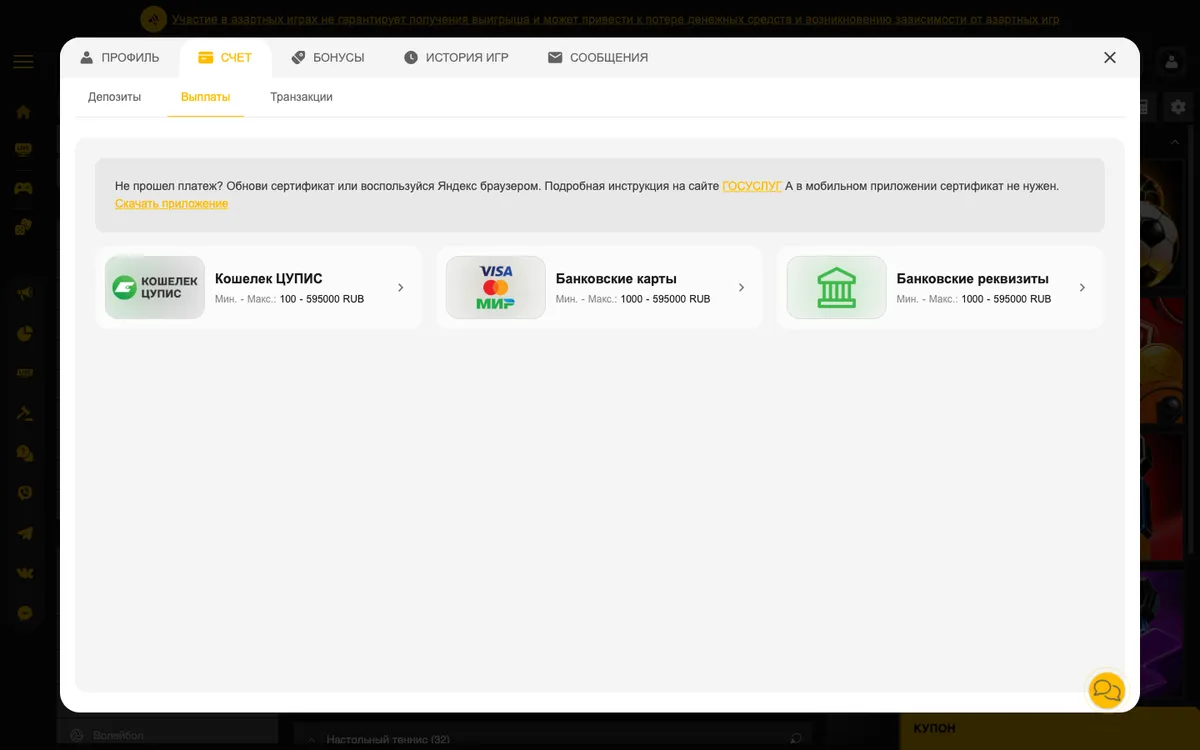Open the Сообщения tab
This screenshot has height=750, width=1200.
click(x=598, y=58)
